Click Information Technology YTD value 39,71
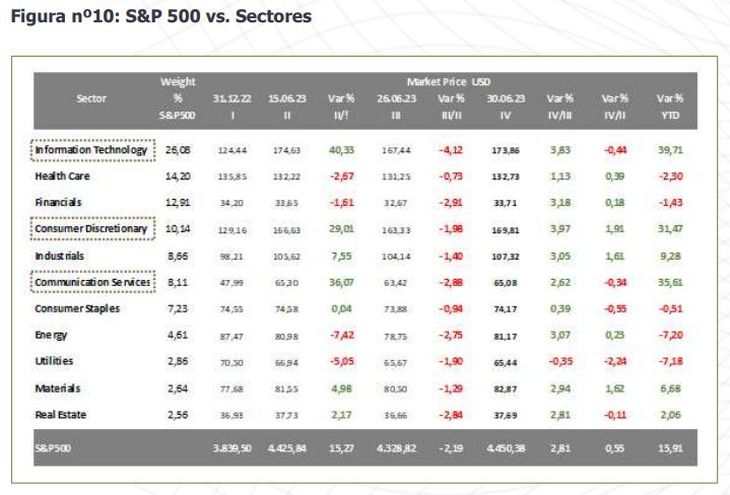The width and height of the screenshot is (730, 495). [x=669, y=150]
